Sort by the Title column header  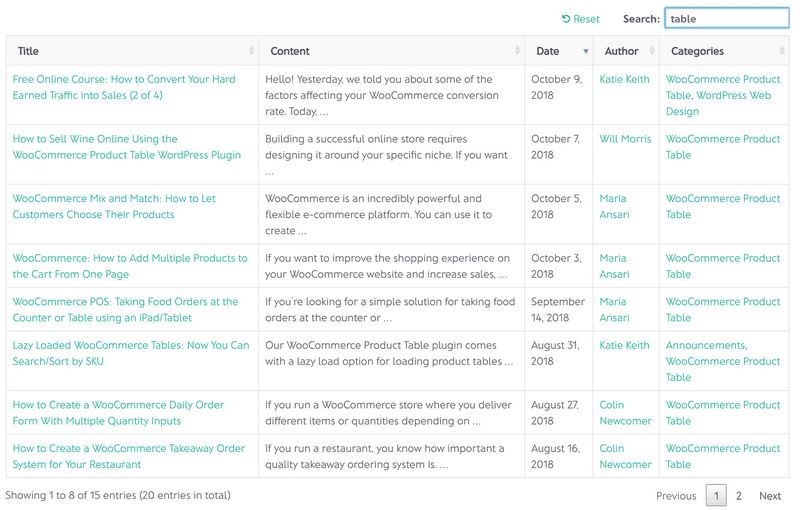[x=132, y=50]
